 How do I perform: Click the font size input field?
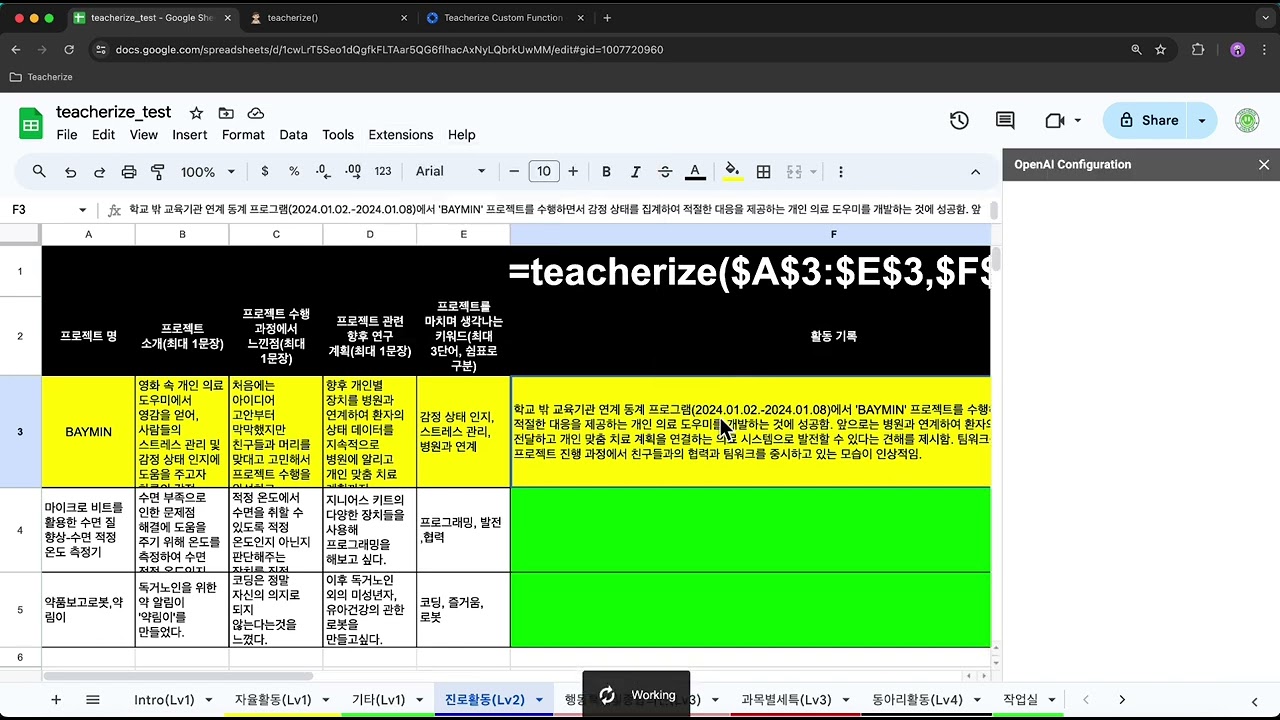[543, 172]
